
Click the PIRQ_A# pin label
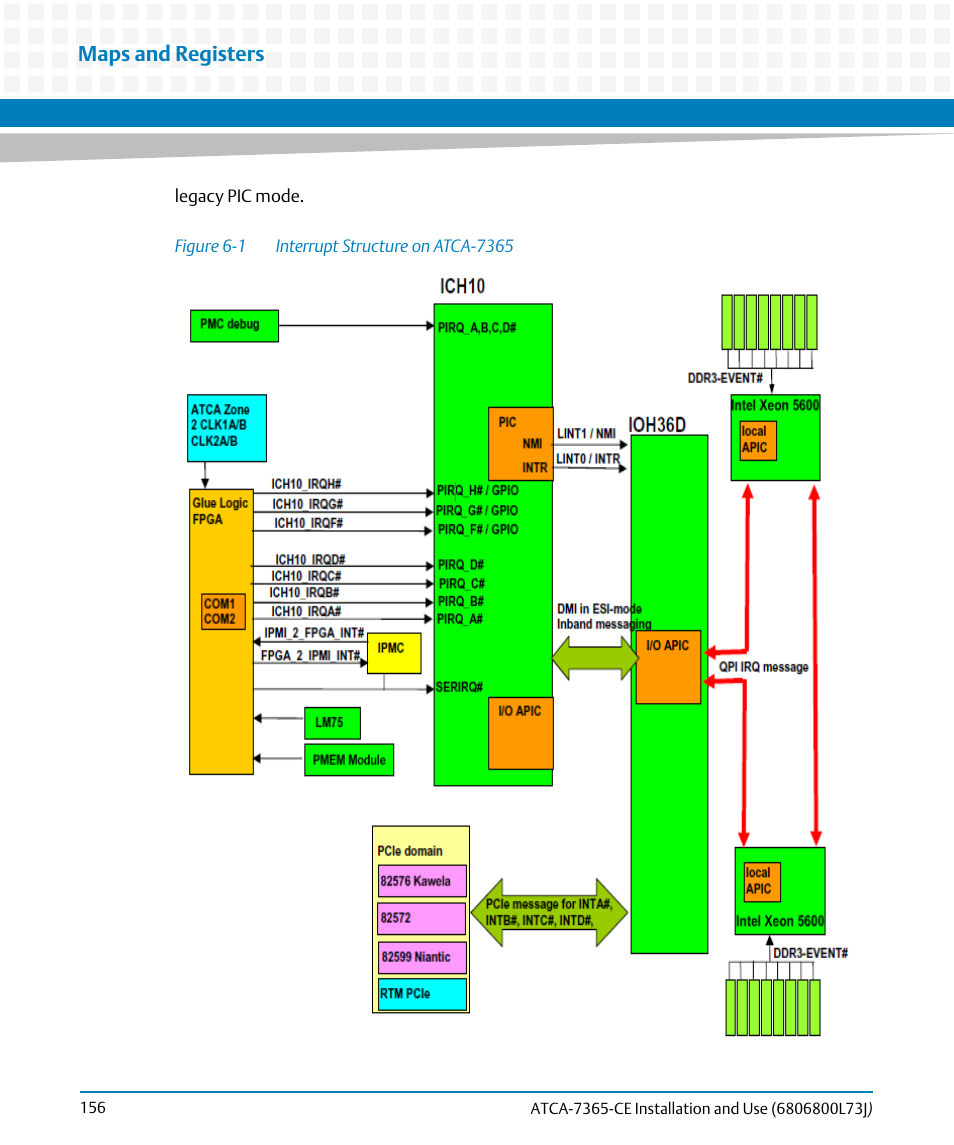click(x=459, y=619)
